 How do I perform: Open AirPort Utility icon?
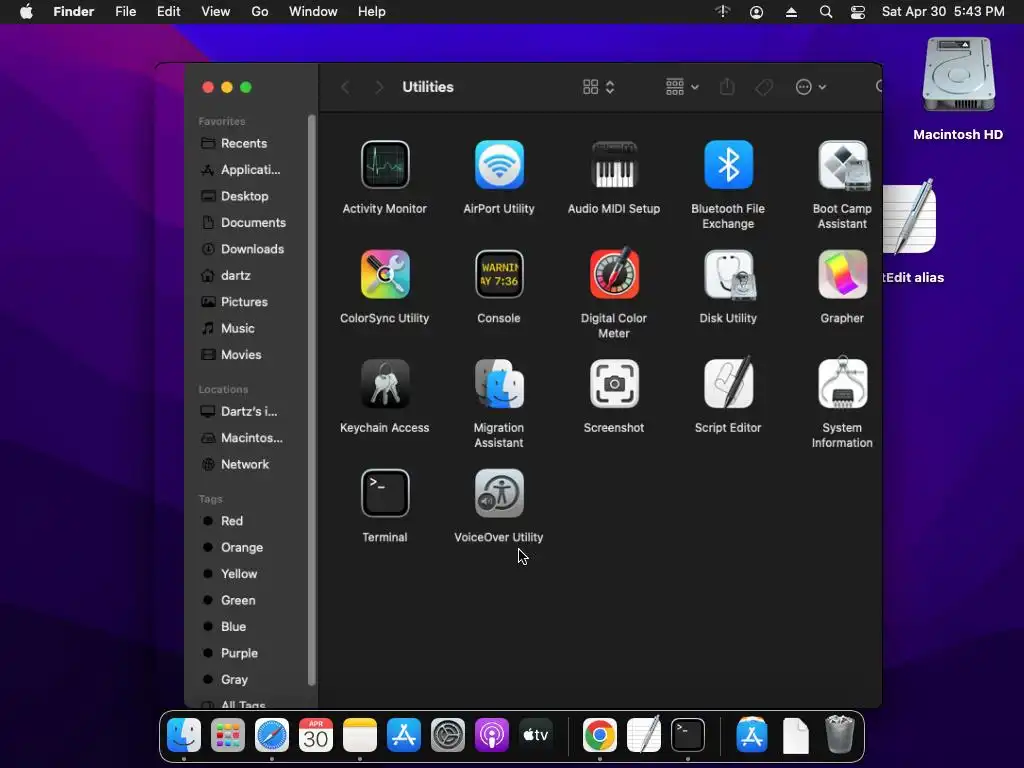coord(499,165)
